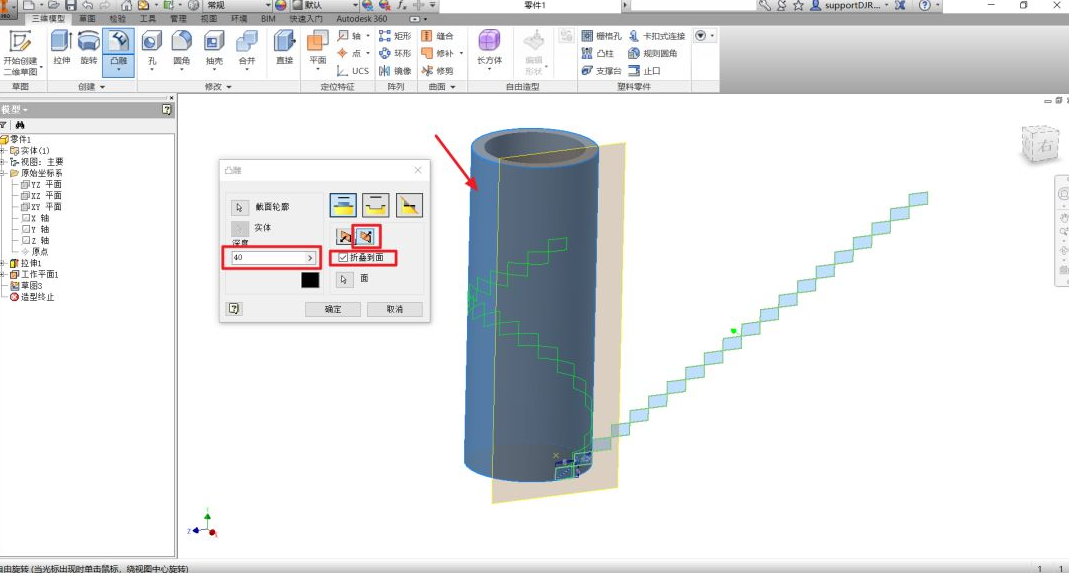
Task: Select the second (highlighted) direction button
Action: coord(366,237)
